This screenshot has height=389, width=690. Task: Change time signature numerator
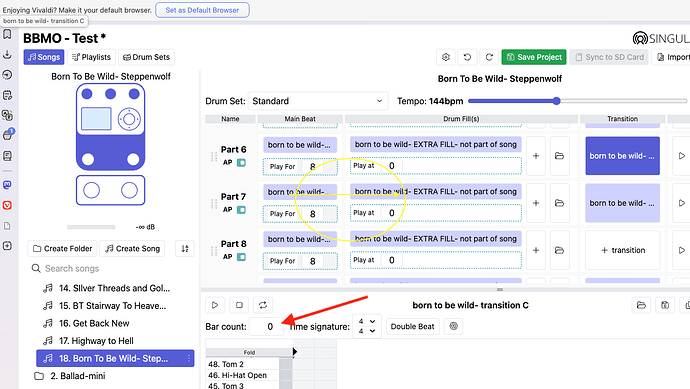[367, 322]
